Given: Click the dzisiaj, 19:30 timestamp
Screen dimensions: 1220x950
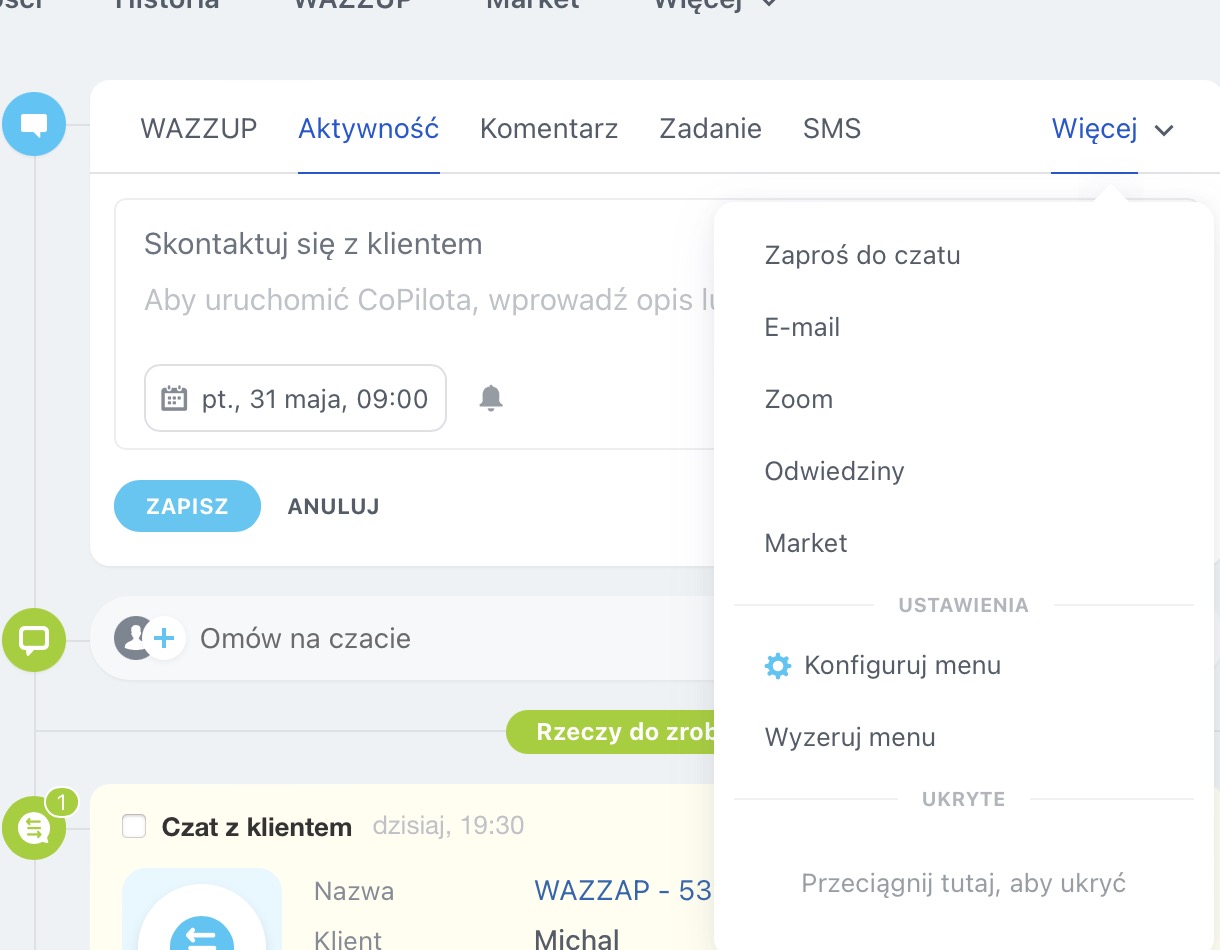Looking at the screenshot, I should [x=448, y=826].
